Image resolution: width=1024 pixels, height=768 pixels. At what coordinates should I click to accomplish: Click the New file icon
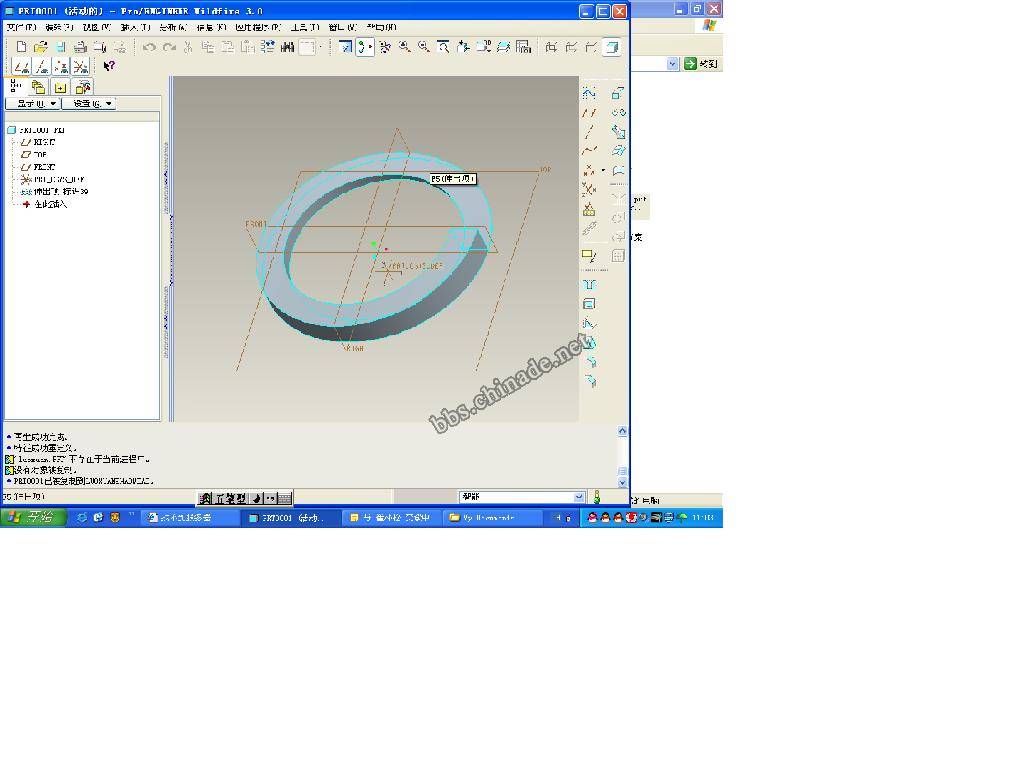point(21,47)
